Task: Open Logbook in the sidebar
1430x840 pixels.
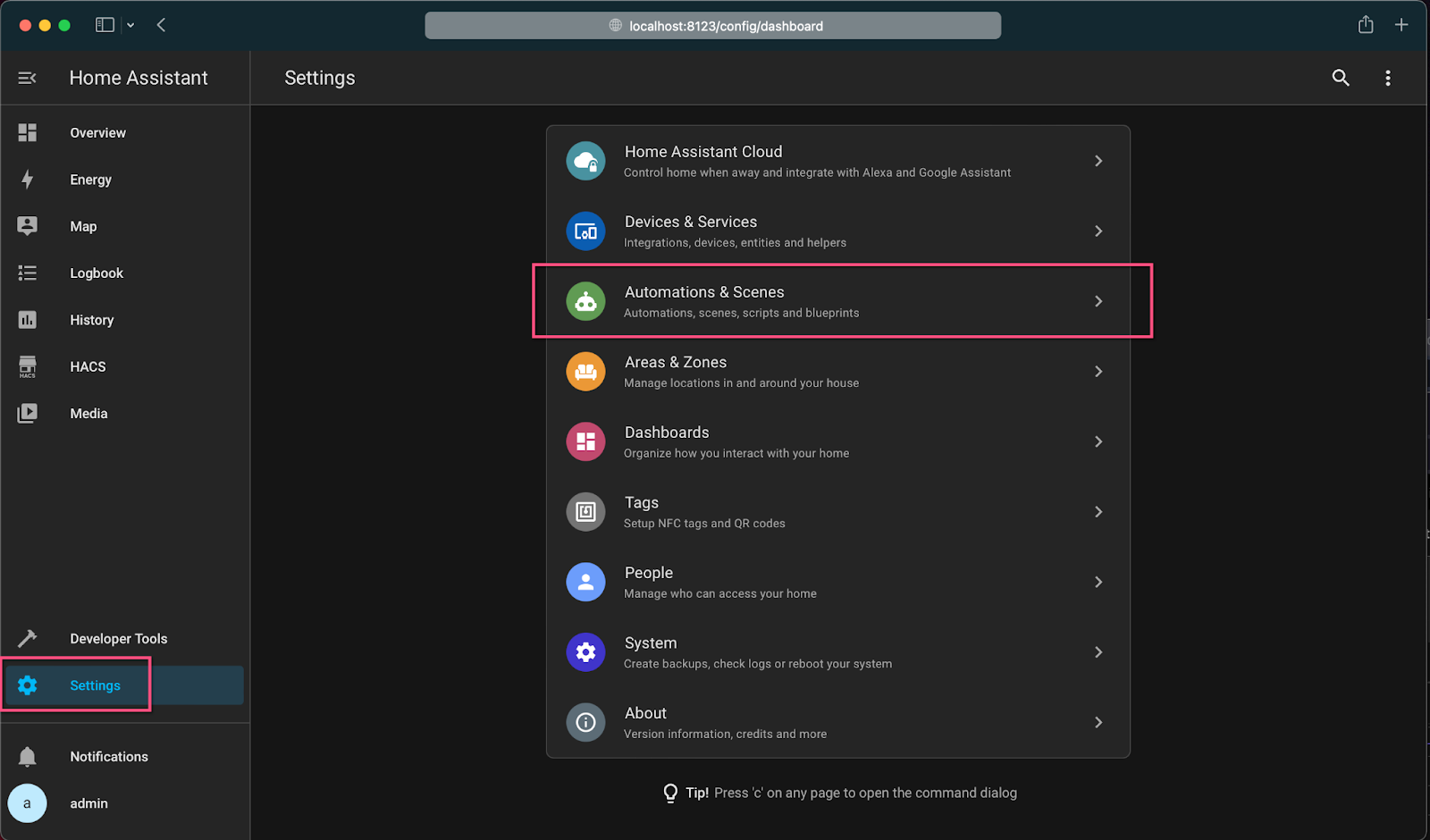Action: click(x=97, y=273)
